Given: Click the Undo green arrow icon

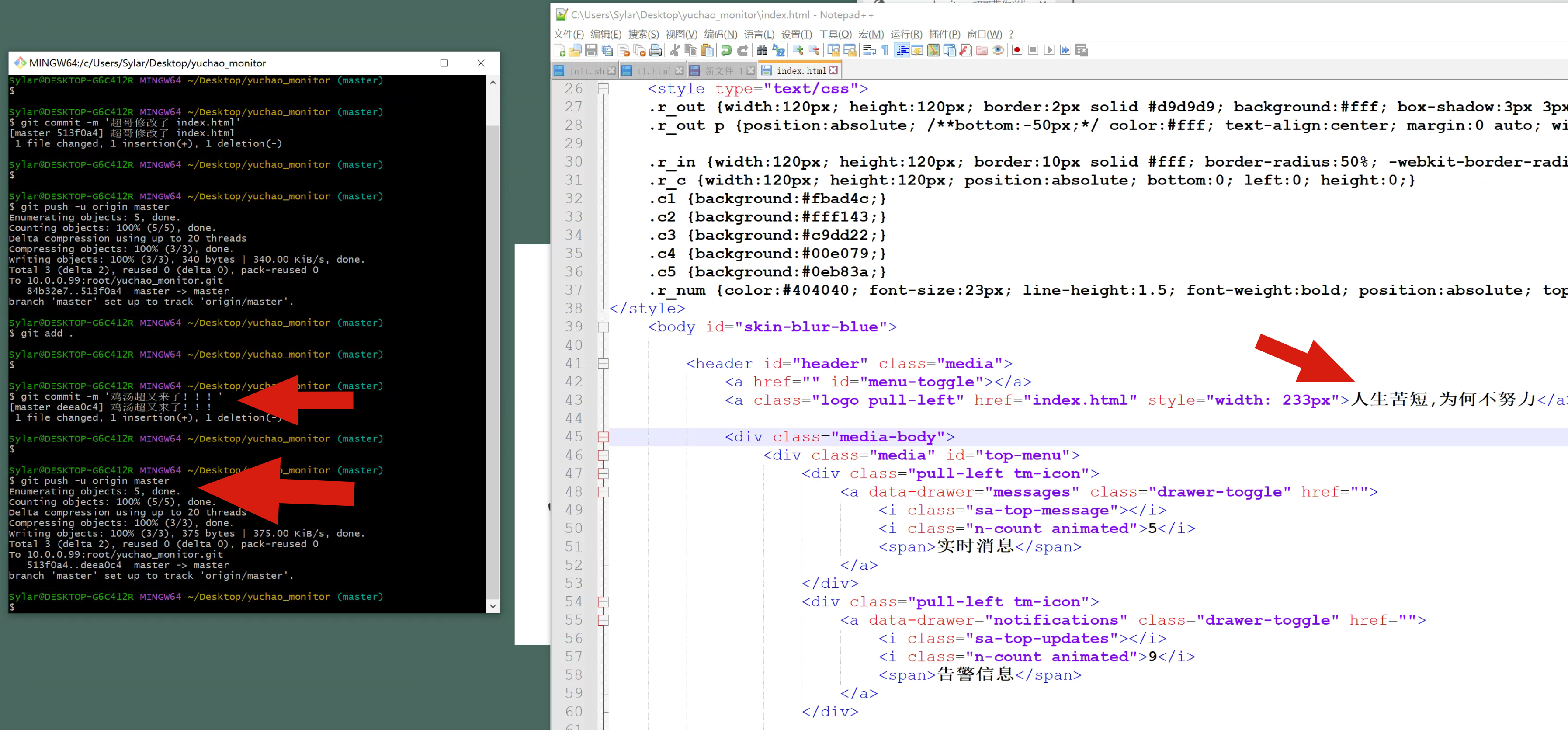Looking at the screenshot, I should [726, 51].
